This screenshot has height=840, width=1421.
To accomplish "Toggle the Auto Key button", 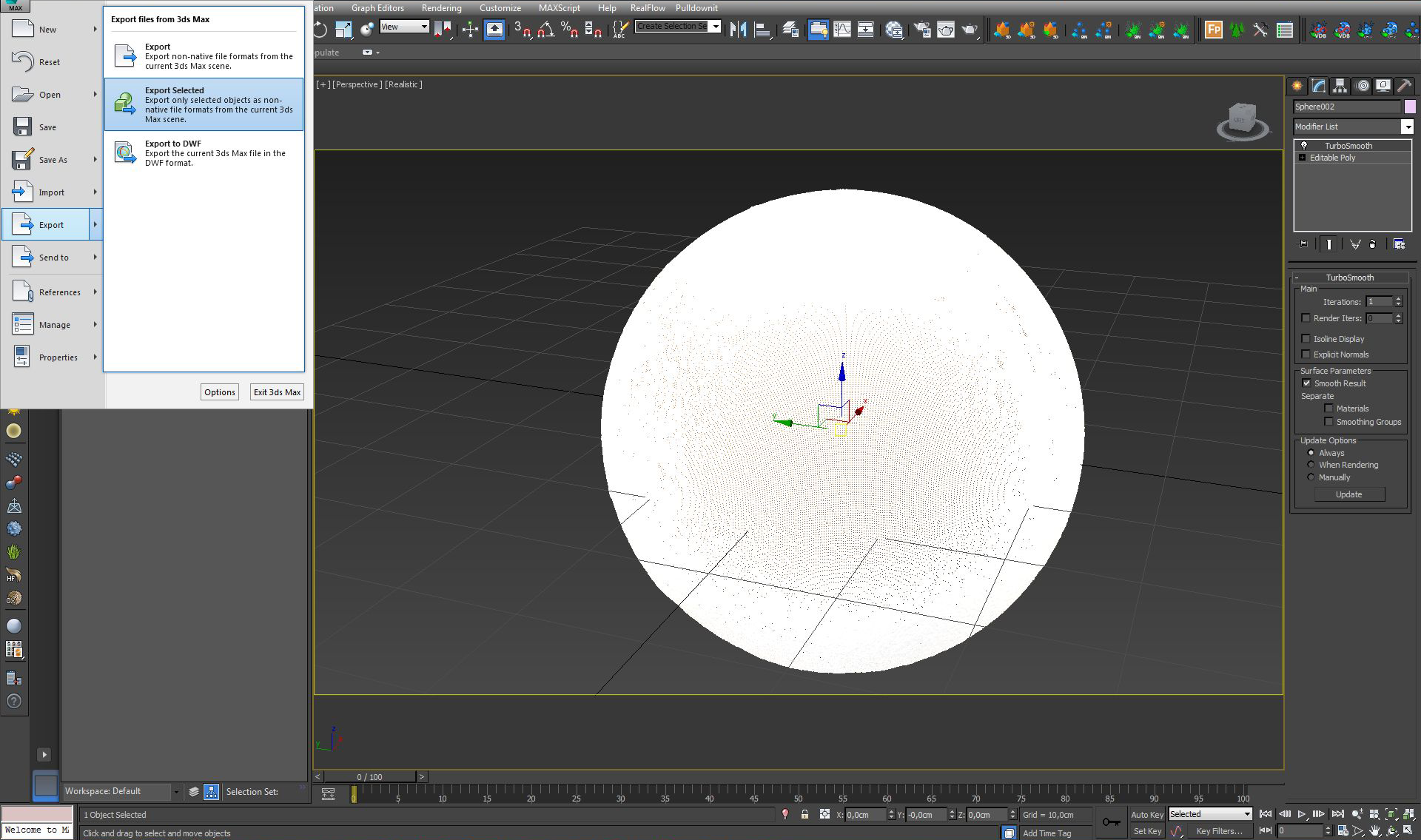I will point(1147,815).
